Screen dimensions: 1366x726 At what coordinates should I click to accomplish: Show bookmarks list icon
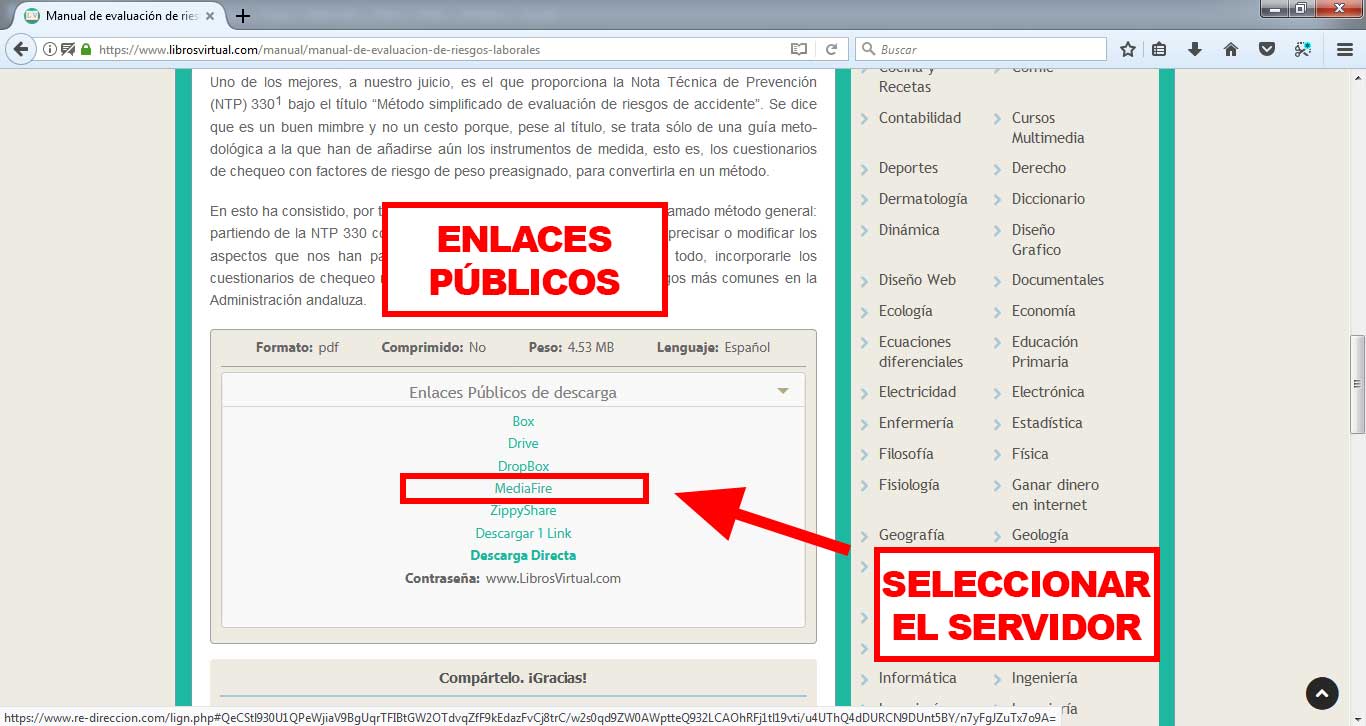[1159, 49]
